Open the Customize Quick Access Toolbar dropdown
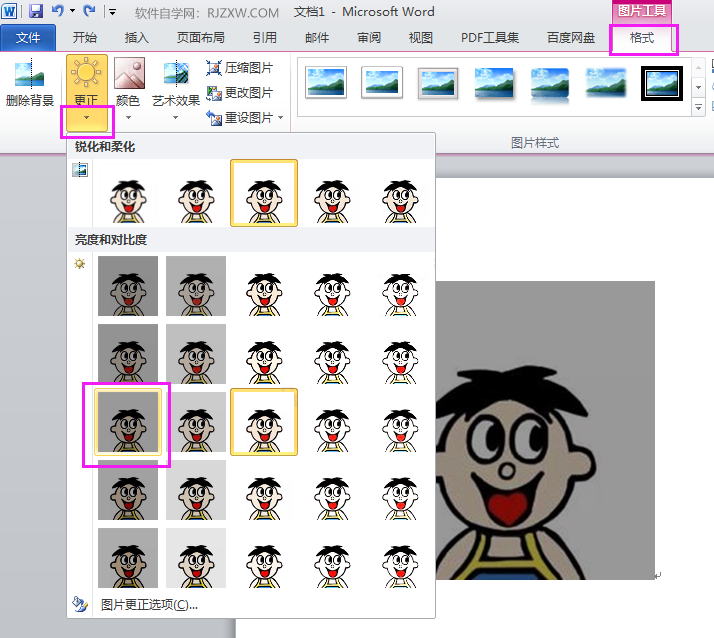This screenshot has width=714, height=638. point(112,11)
